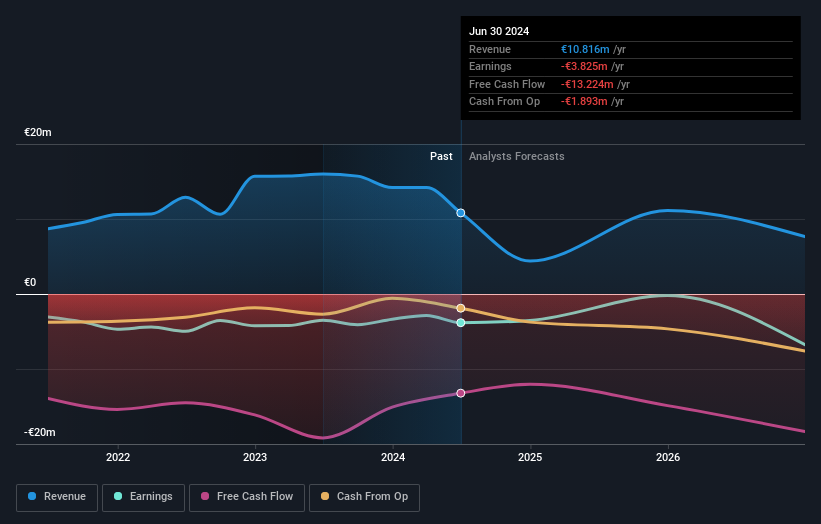Viewport: 821px width, 524px height.
Task: Click the €0 y-axis label
Action: [30, 283]
